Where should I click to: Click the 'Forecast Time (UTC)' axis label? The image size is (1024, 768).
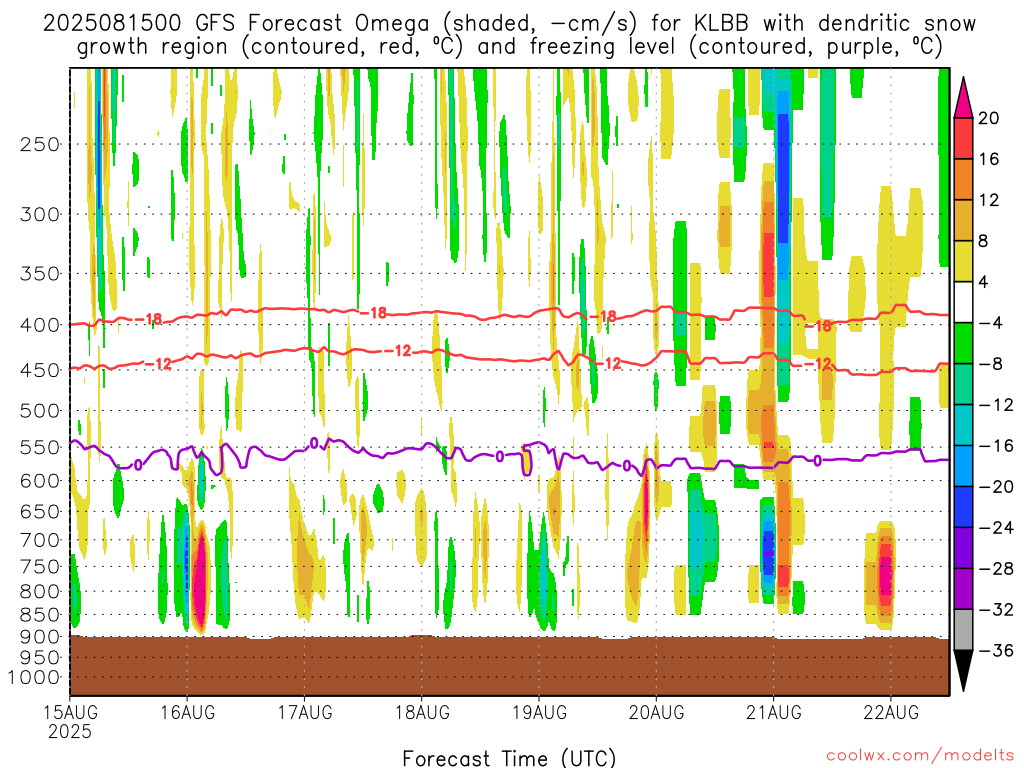(509, 758)
